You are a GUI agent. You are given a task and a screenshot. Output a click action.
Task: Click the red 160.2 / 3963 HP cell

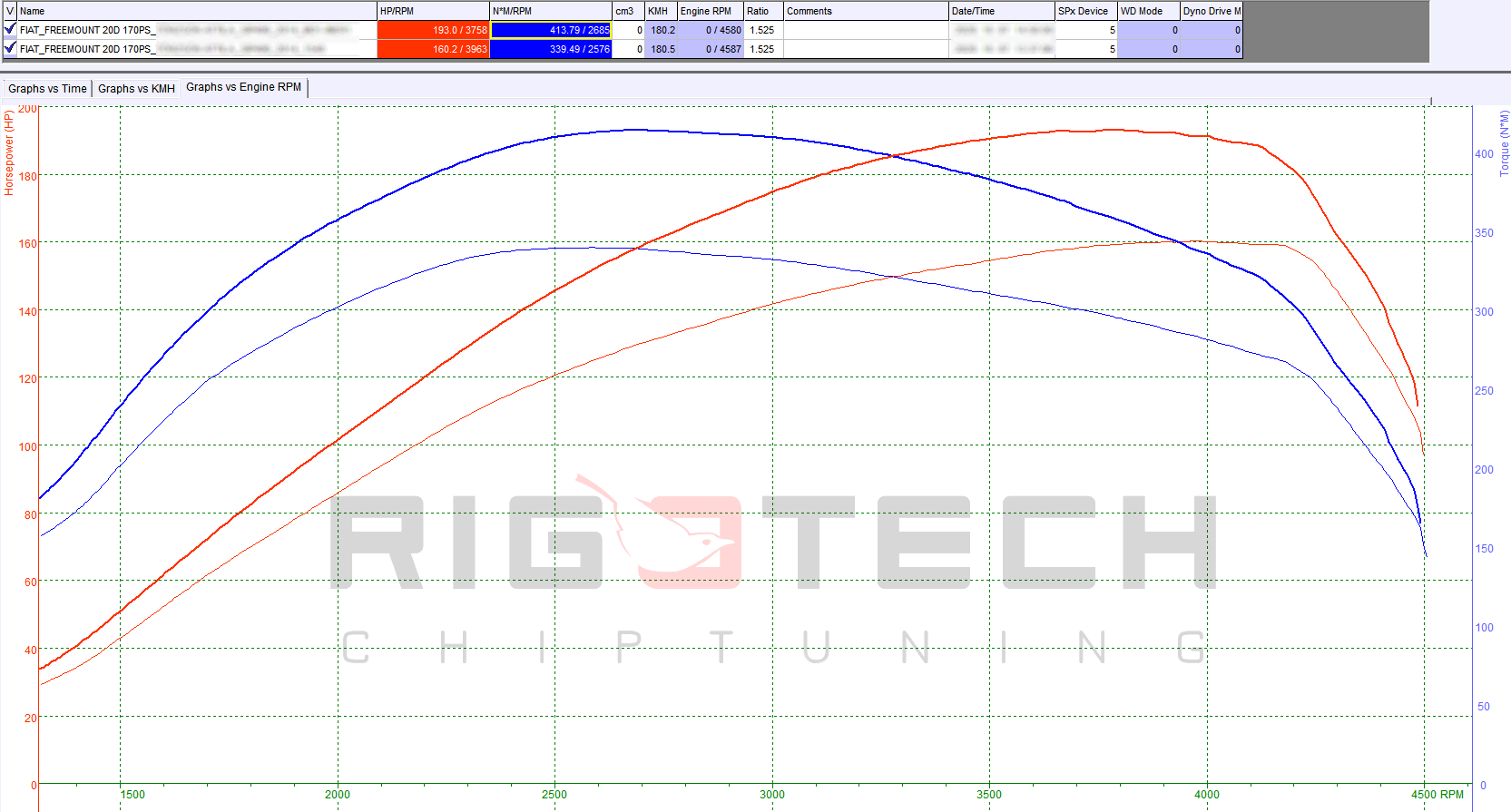433,49
